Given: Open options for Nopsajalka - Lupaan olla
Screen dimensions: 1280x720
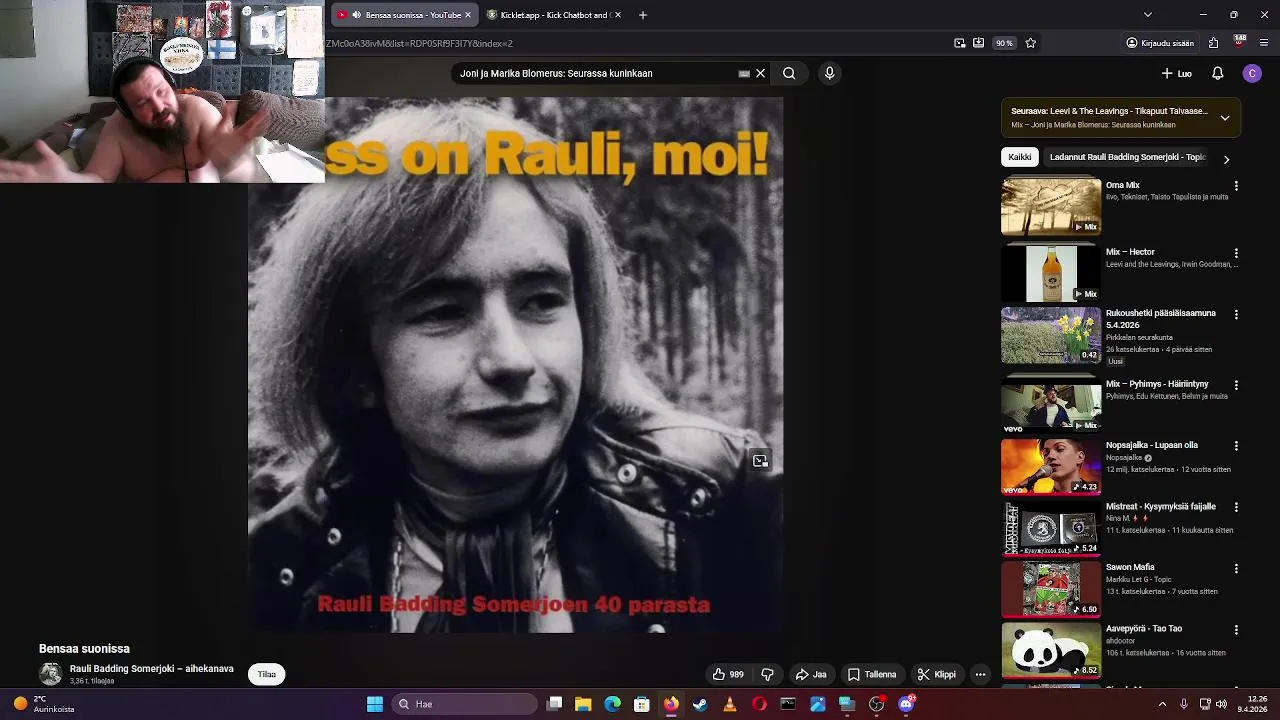Looking at the screenshot, I should [x=1236, y=446].
